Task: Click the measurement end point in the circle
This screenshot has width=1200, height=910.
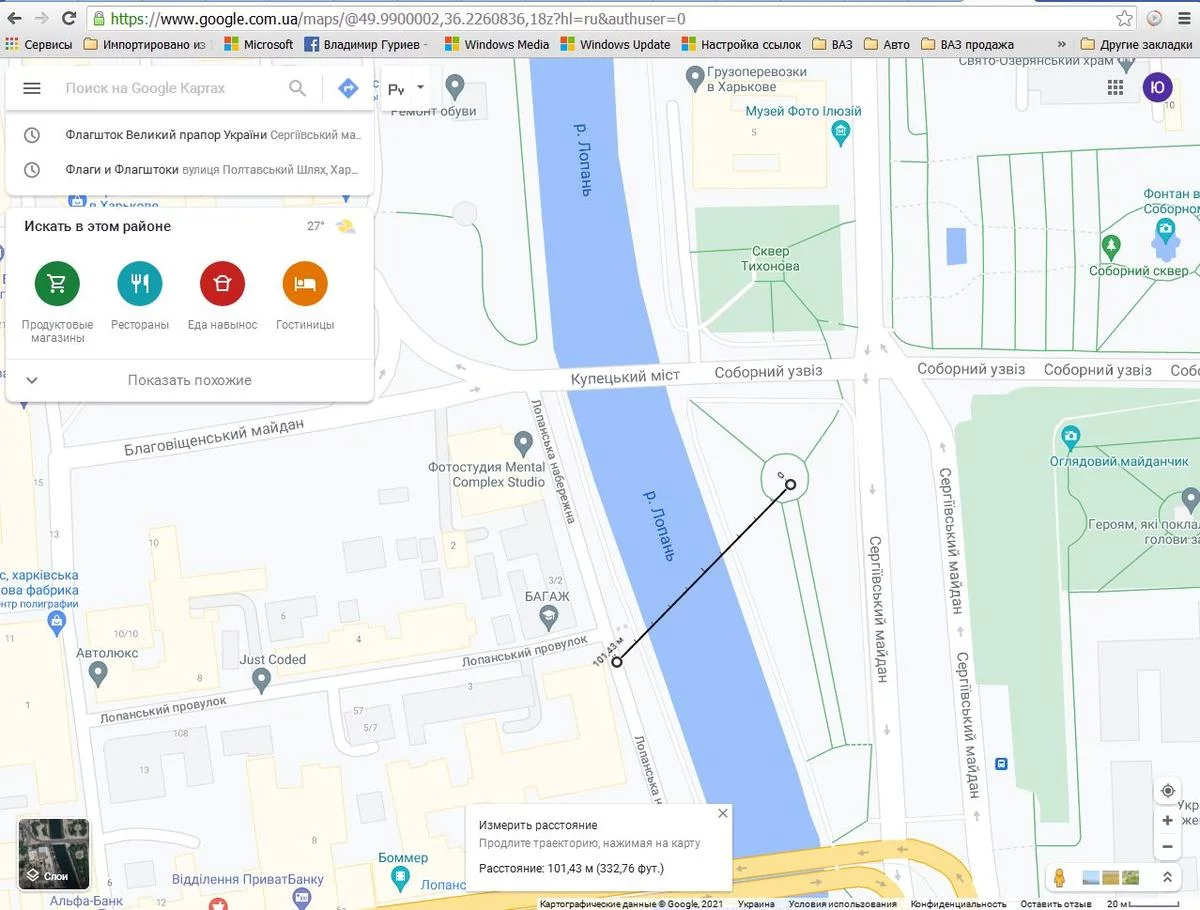Action: click(x=790, y=484)
